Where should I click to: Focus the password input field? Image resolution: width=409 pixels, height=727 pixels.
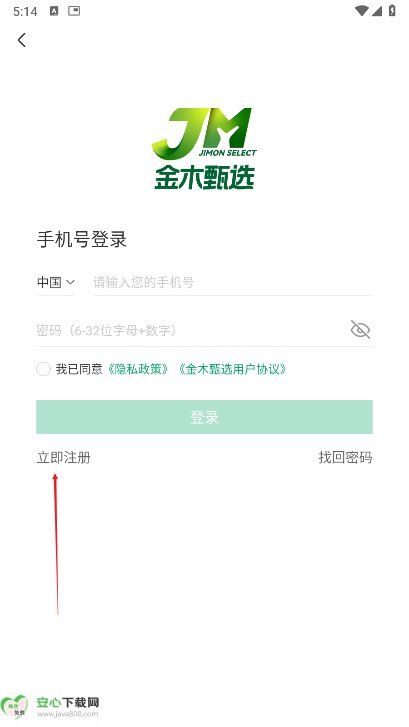(192, 330)
